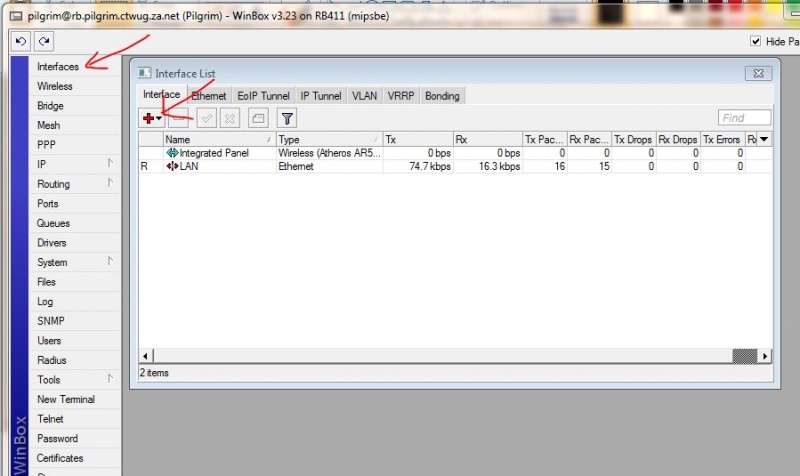The height and width of the screenshot is (476, 800).
Task: Open the Certificates menu item
Action: (60, 458)
